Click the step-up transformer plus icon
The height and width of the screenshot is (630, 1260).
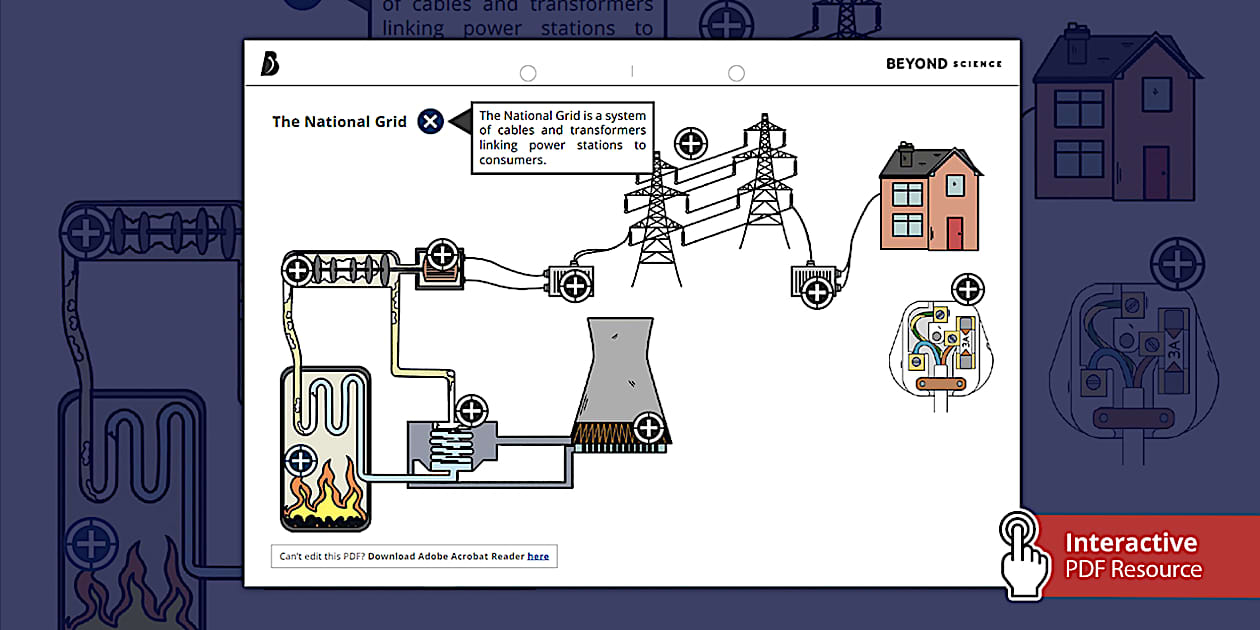[574, 286]
